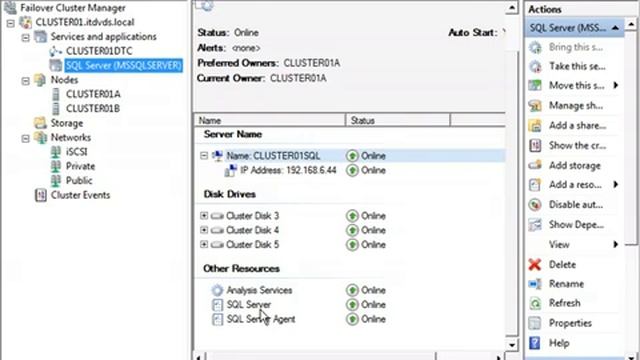Click the Nodes folder icon

[x=40, y=80]
